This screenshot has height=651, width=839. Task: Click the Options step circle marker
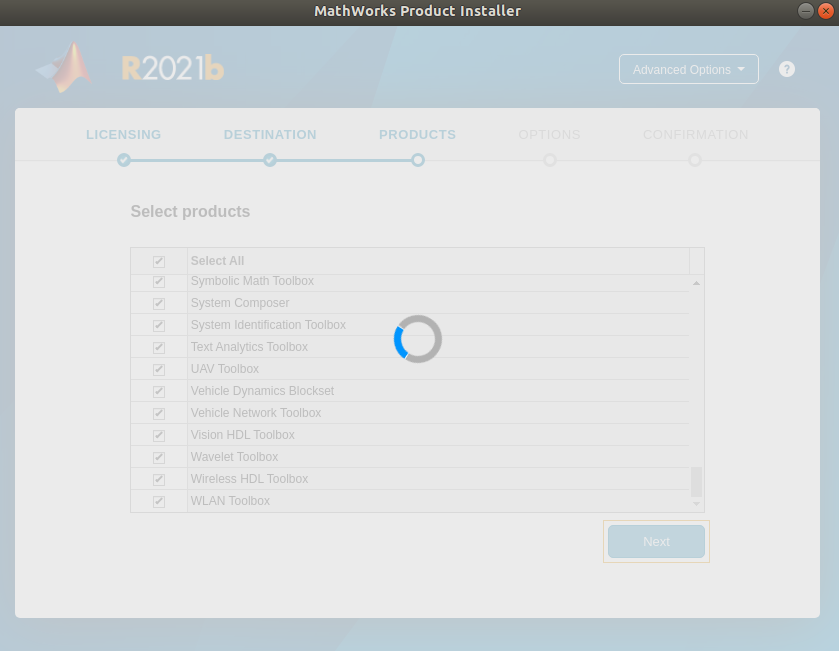[x=550, y=160]
